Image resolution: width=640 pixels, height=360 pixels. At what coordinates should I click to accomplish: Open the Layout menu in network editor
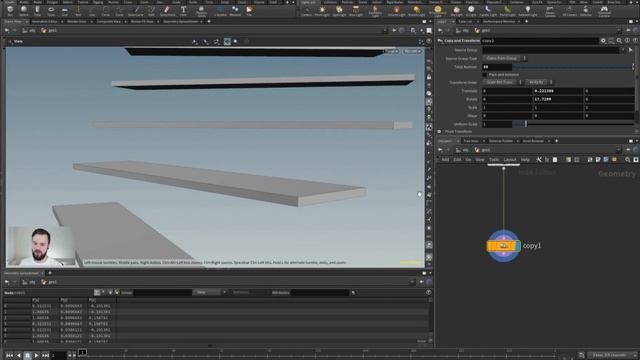pyautogui.click(x=510, y=160)
